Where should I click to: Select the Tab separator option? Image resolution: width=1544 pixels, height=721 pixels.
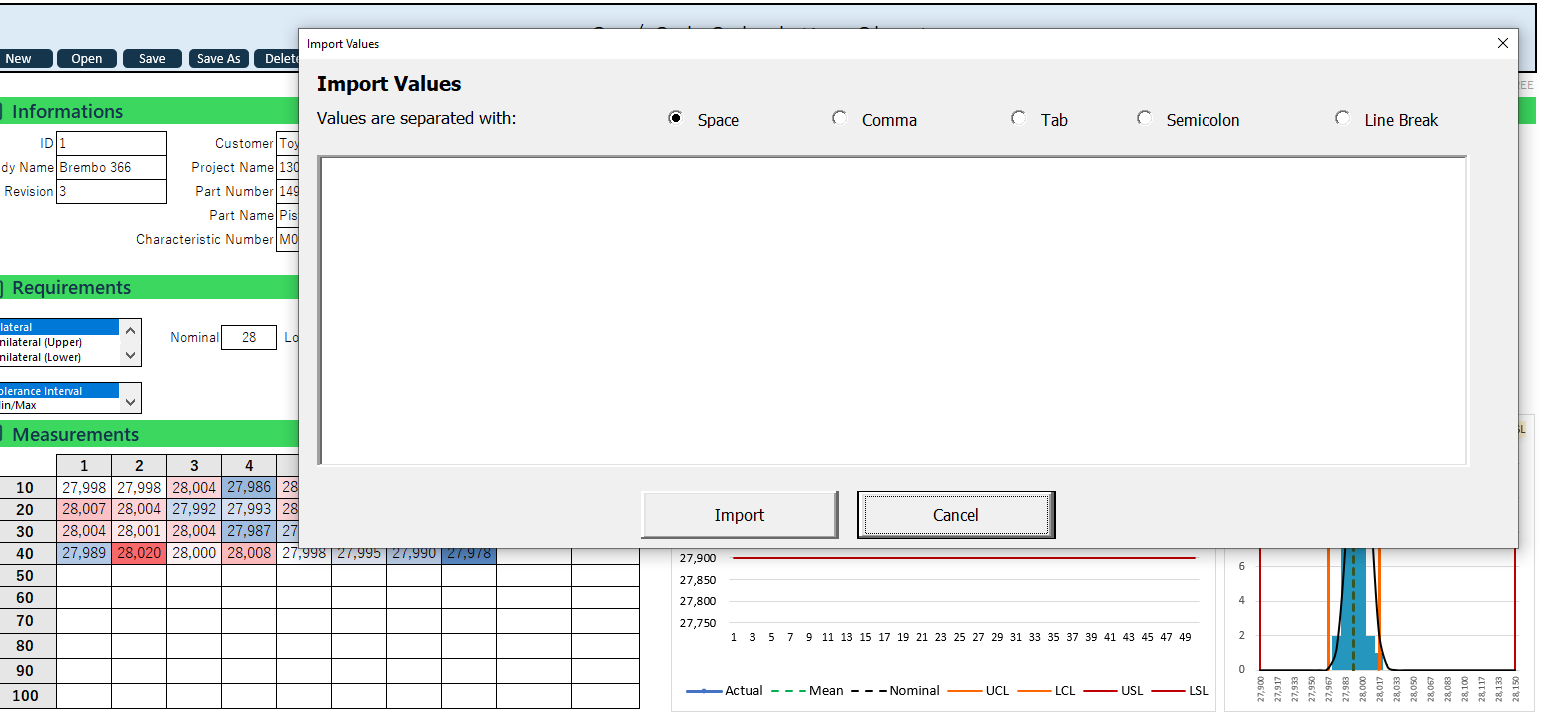coord(1018,118)
